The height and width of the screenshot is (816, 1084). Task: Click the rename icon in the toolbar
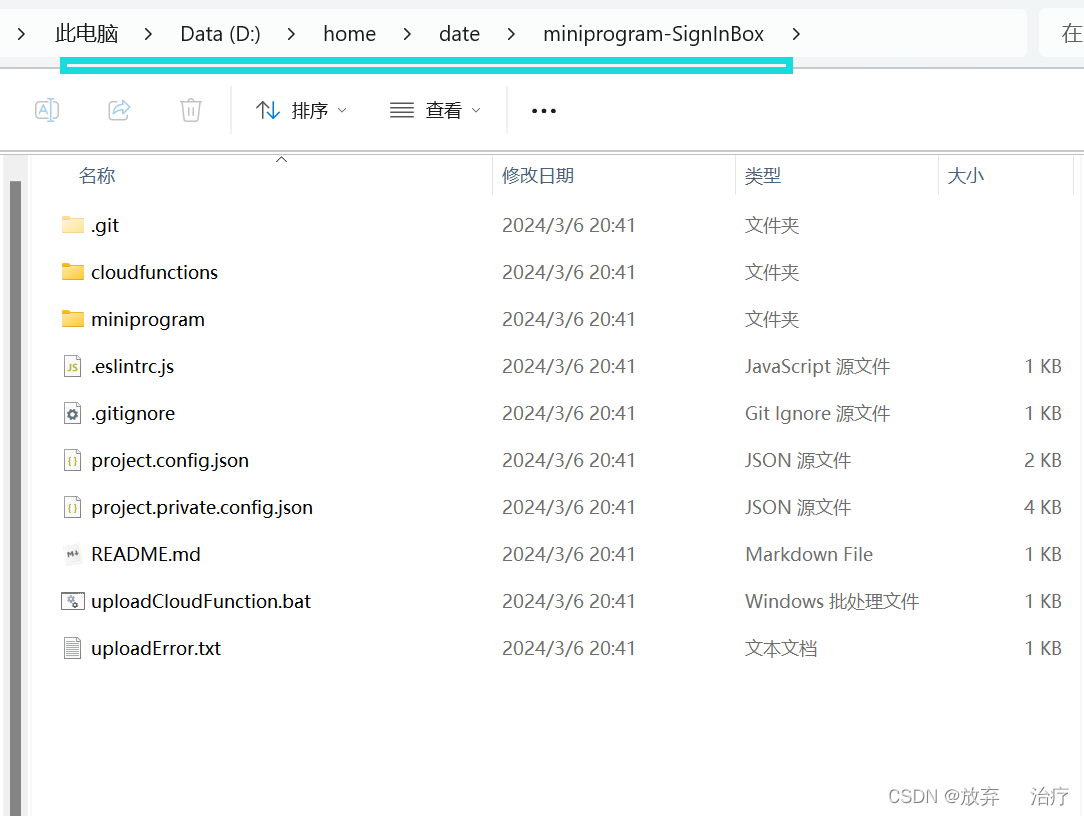46,110
